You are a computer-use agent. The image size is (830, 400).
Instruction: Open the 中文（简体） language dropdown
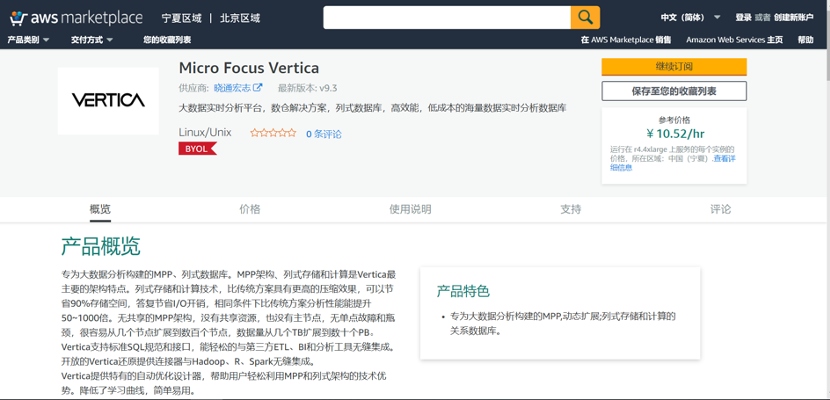(691, 17)
